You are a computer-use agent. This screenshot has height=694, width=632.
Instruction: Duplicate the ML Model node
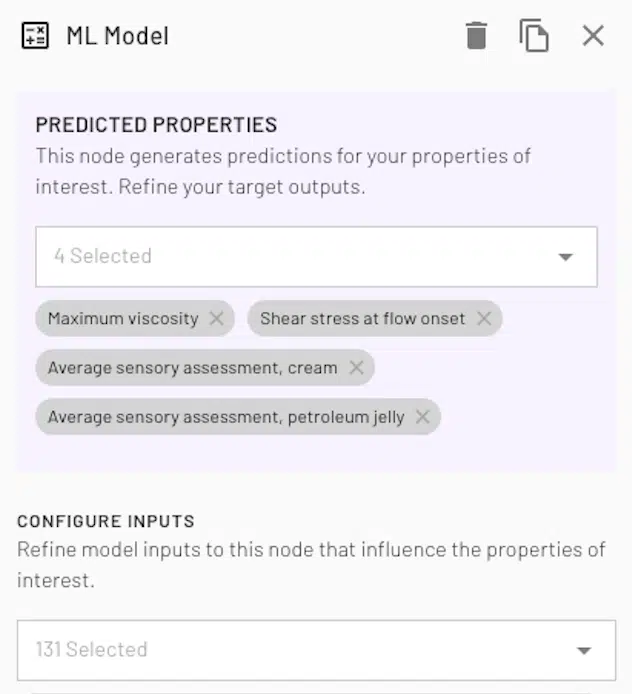coord(534,36)
